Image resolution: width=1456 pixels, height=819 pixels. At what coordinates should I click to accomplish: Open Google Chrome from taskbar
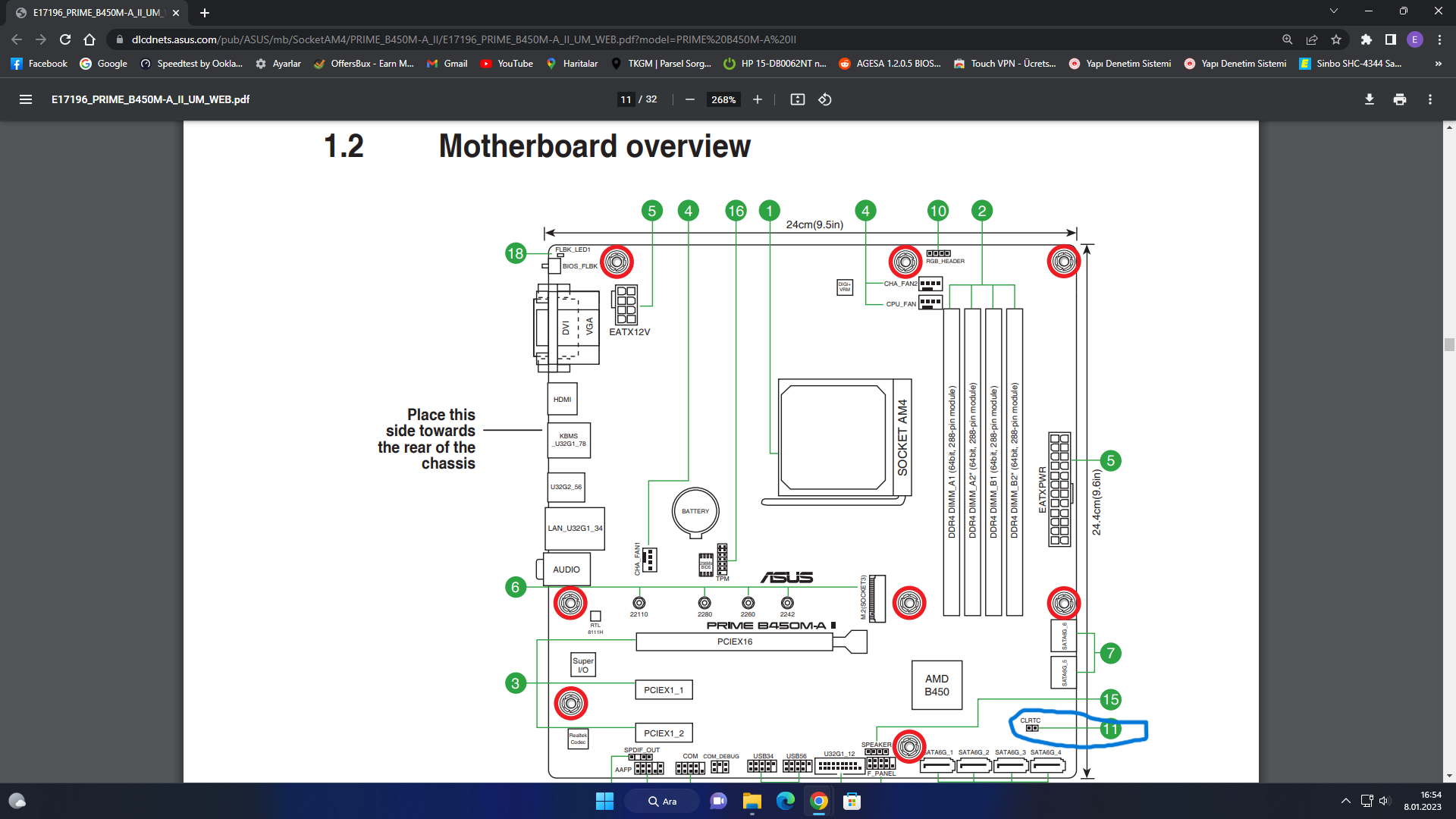818,801
